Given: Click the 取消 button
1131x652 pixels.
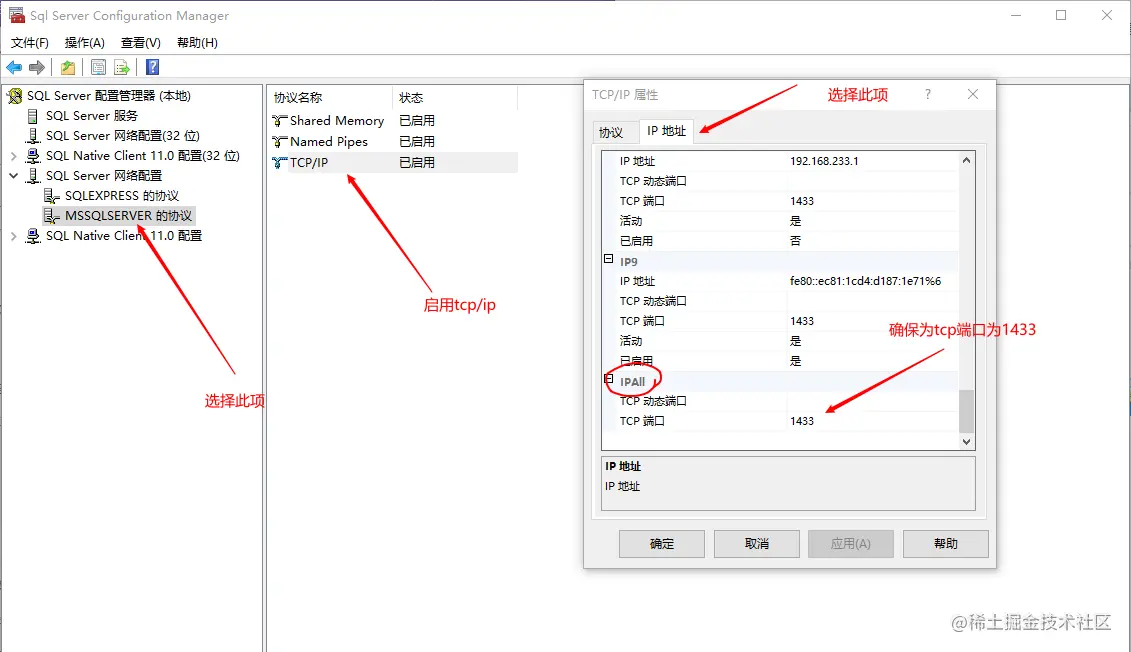Looking at the screenshot, I should click(757, 544).
